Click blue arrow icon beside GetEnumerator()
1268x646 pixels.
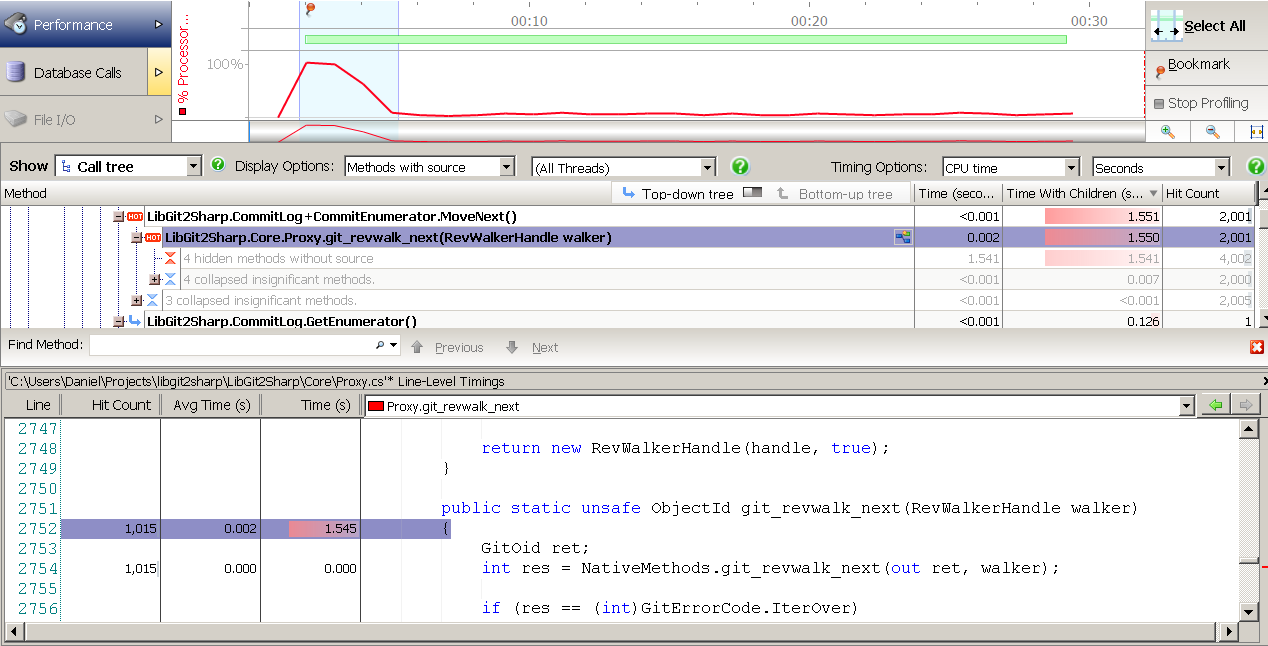tap(135, 321)
